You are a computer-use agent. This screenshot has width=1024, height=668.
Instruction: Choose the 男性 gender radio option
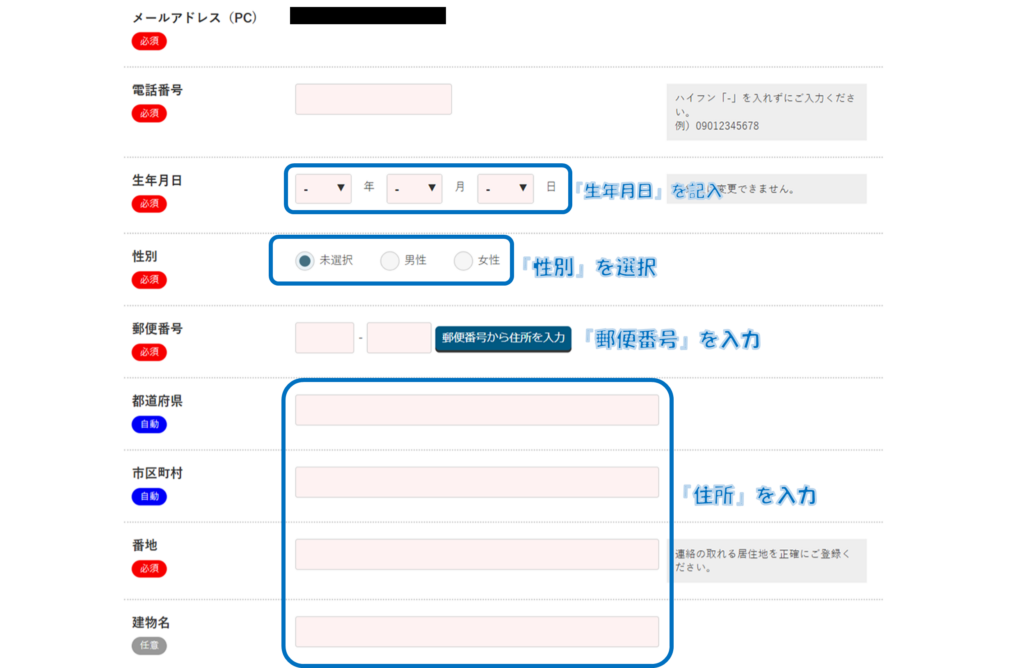[389, 261]
